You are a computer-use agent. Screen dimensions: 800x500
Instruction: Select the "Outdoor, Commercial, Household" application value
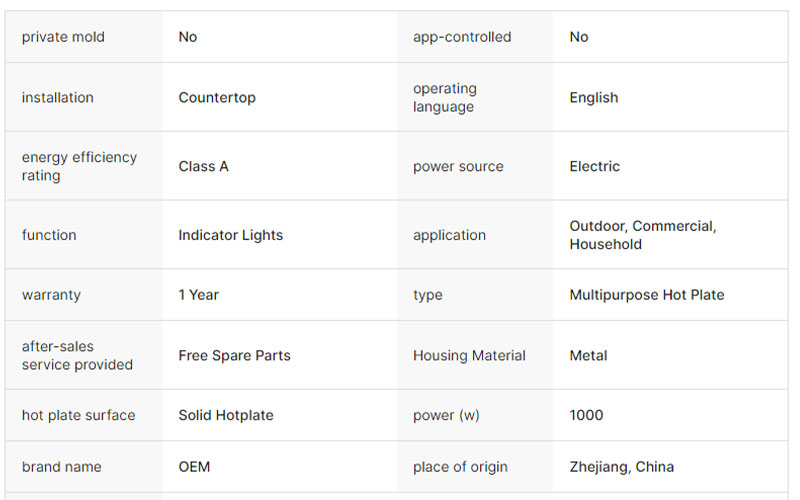[643, 235]
